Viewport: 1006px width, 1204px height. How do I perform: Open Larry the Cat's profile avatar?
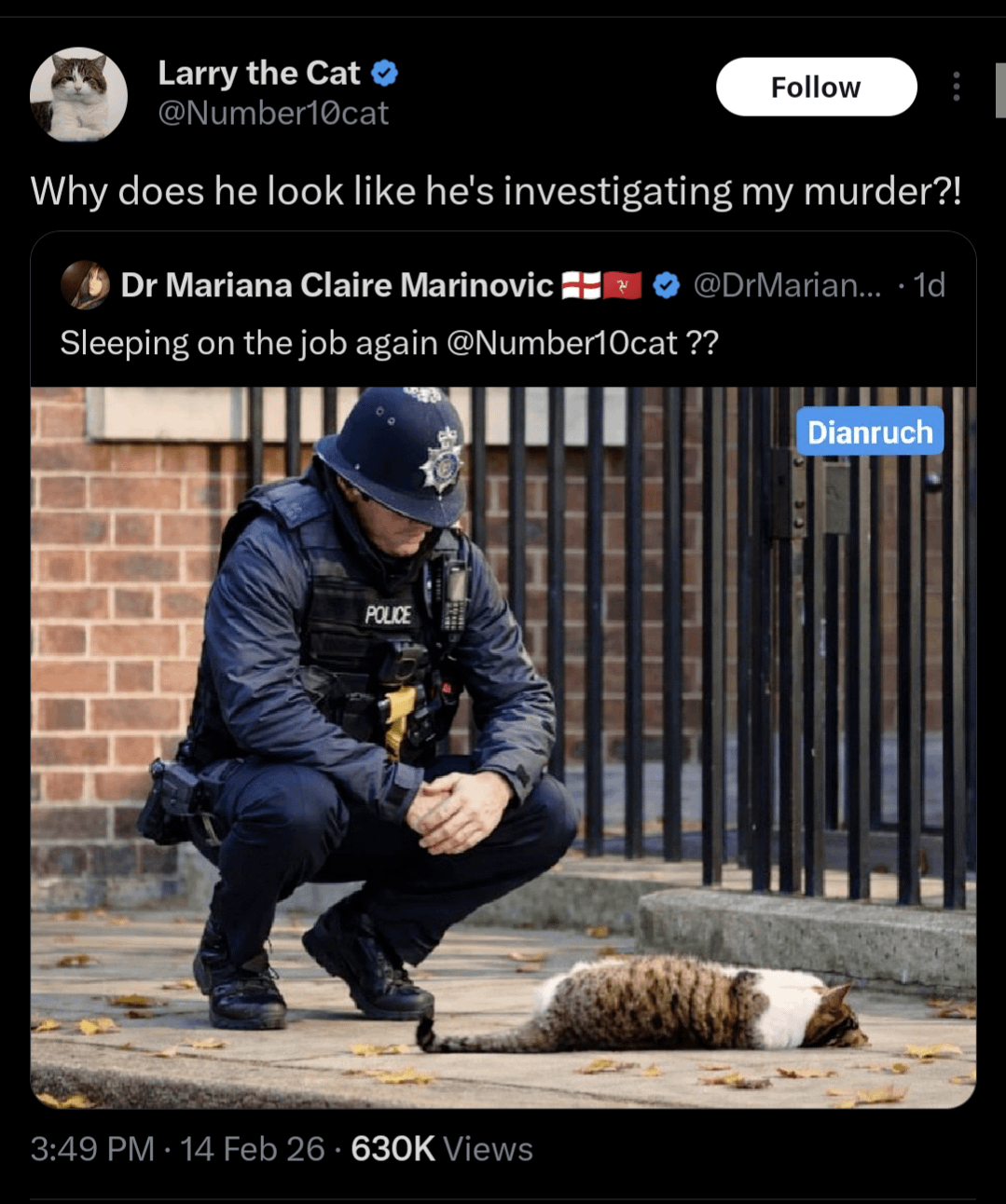[78, 94]
